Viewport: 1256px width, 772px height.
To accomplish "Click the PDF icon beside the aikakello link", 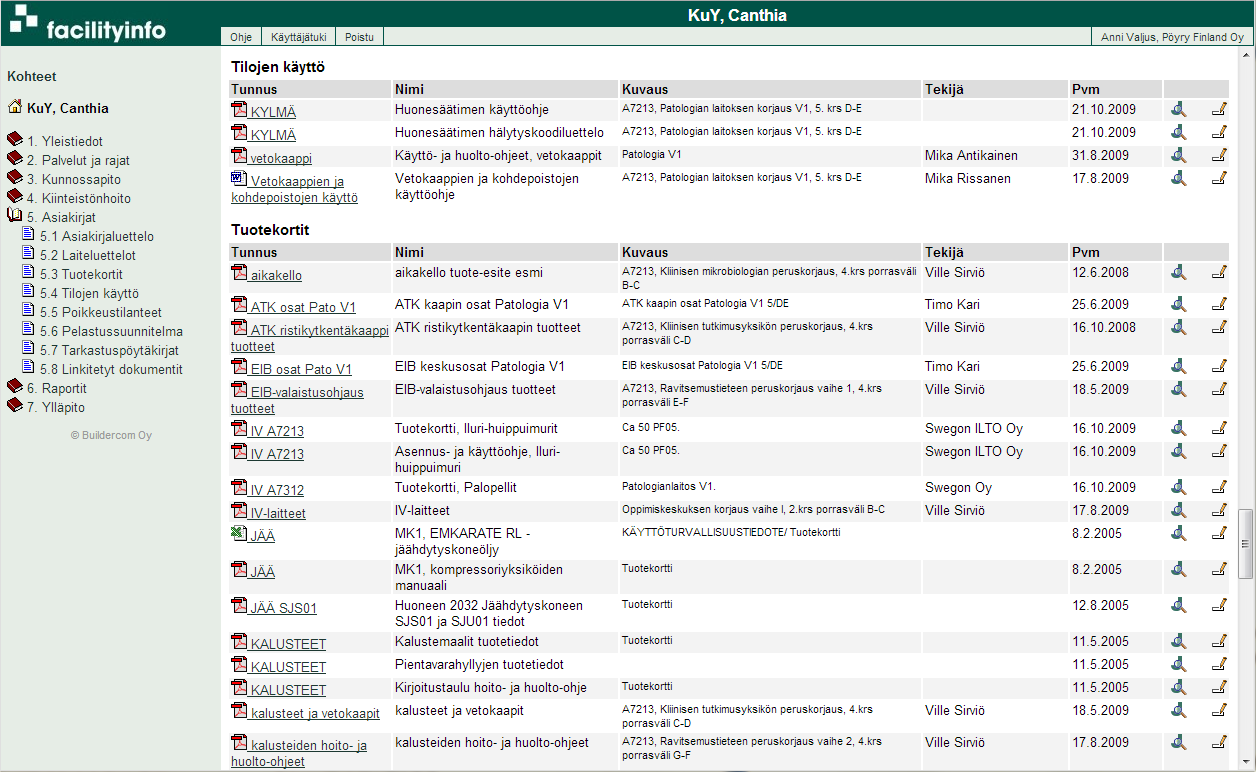I will tap(239, 273).
